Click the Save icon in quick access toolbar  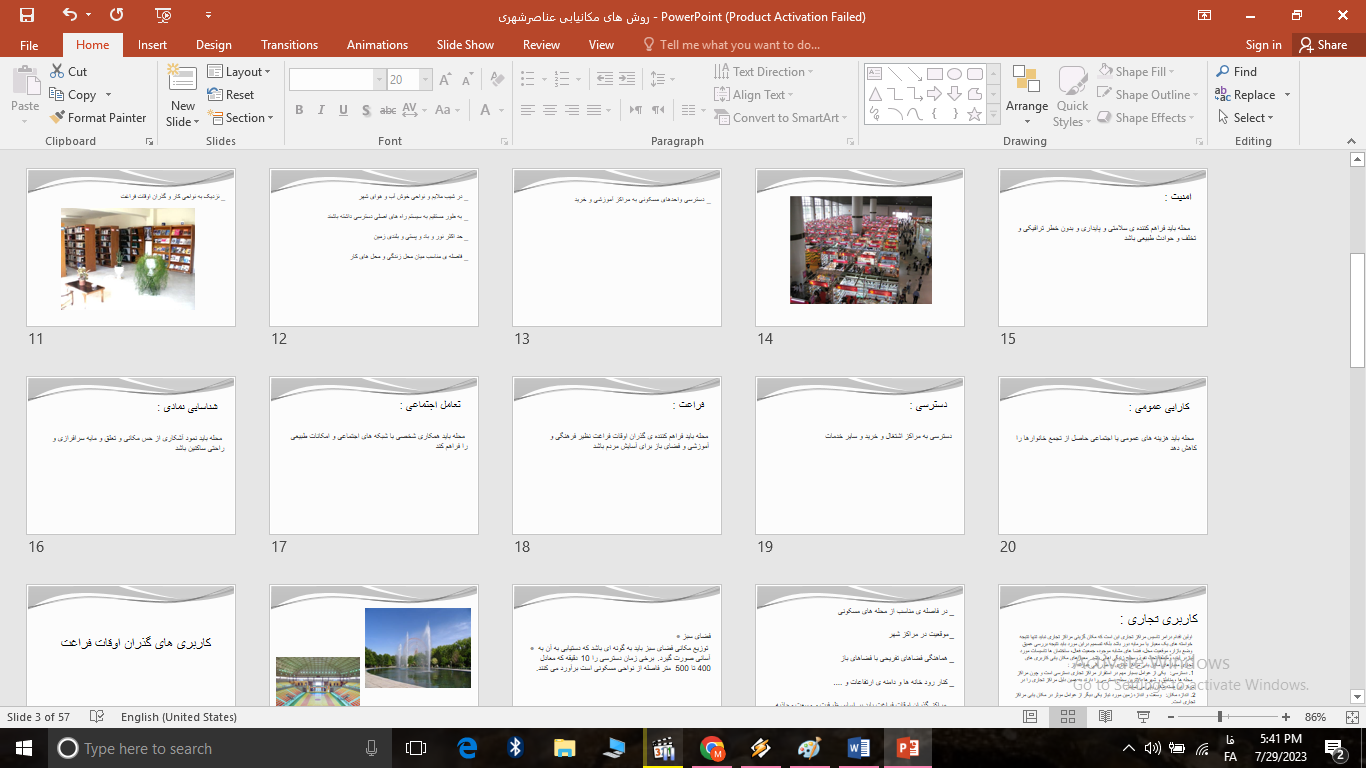pyautogui.click(x=27, y=15)
